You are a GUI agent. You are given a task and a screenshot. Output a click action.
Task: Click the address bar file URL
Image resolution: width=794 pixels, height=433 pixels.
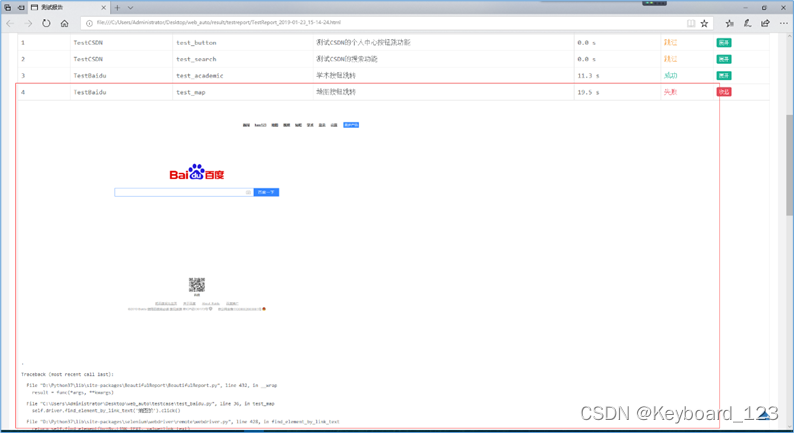coord(219,23)
